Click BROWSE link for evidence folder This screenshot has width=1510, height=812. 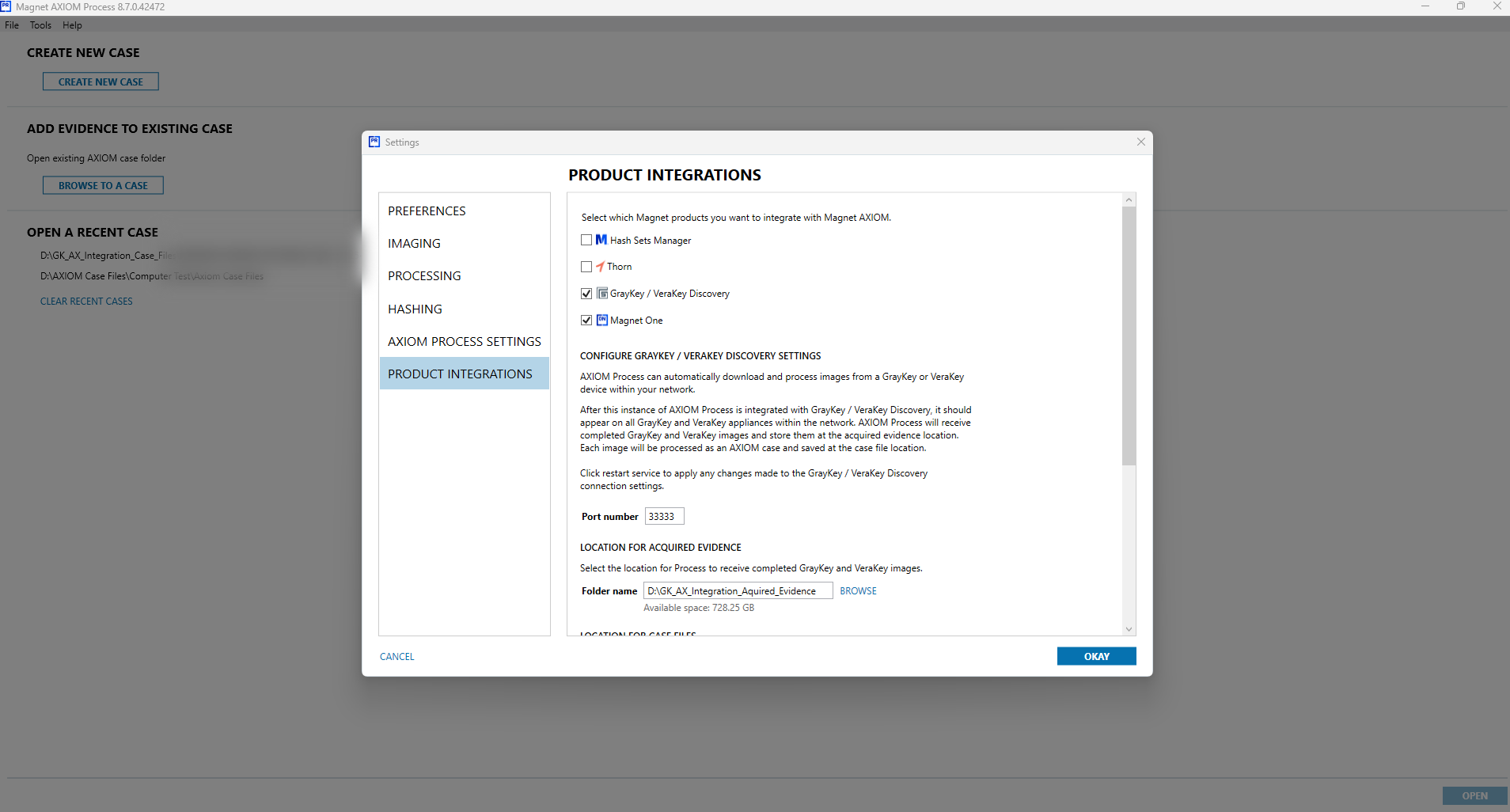tap(858, 591)
